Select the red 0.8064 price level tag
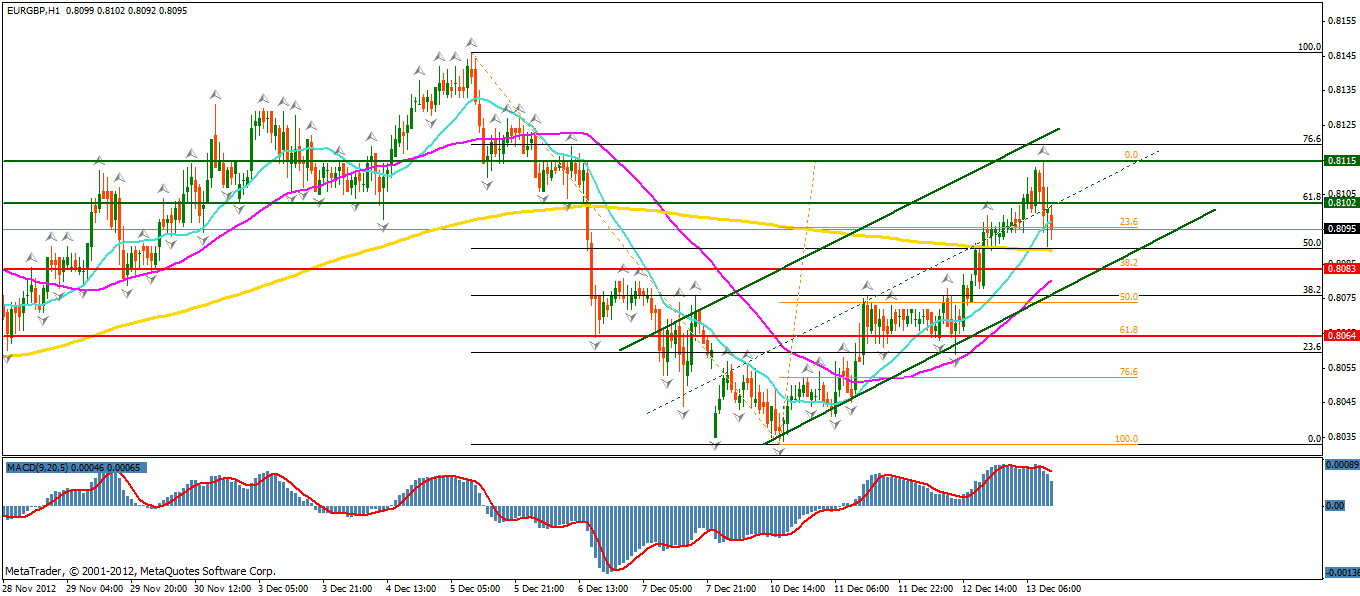Screen dimensions: 1360x596 coord(1340,336)
